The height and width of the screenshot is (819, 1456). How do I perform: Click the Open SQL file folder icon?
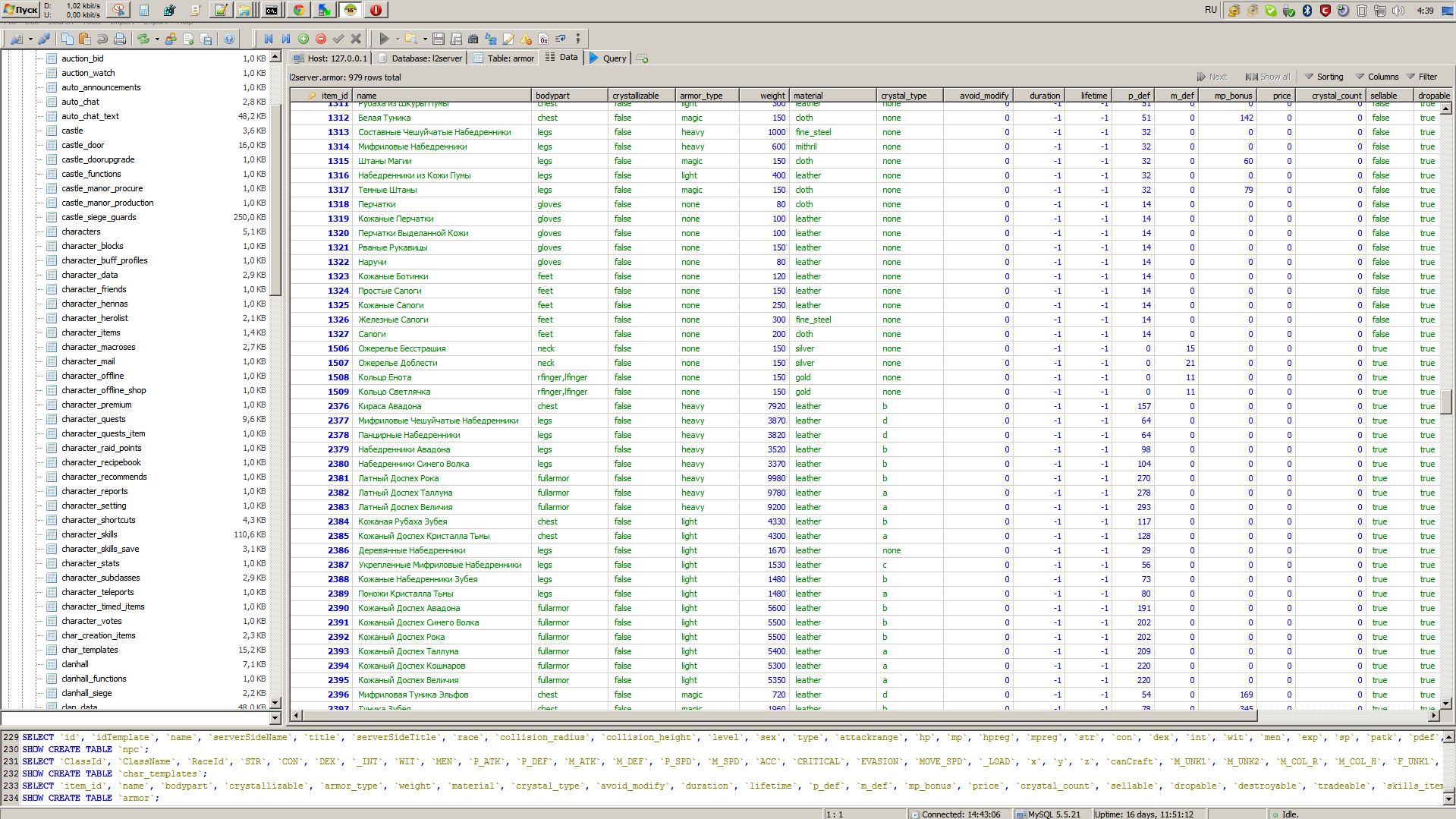(x=410, y=39)
